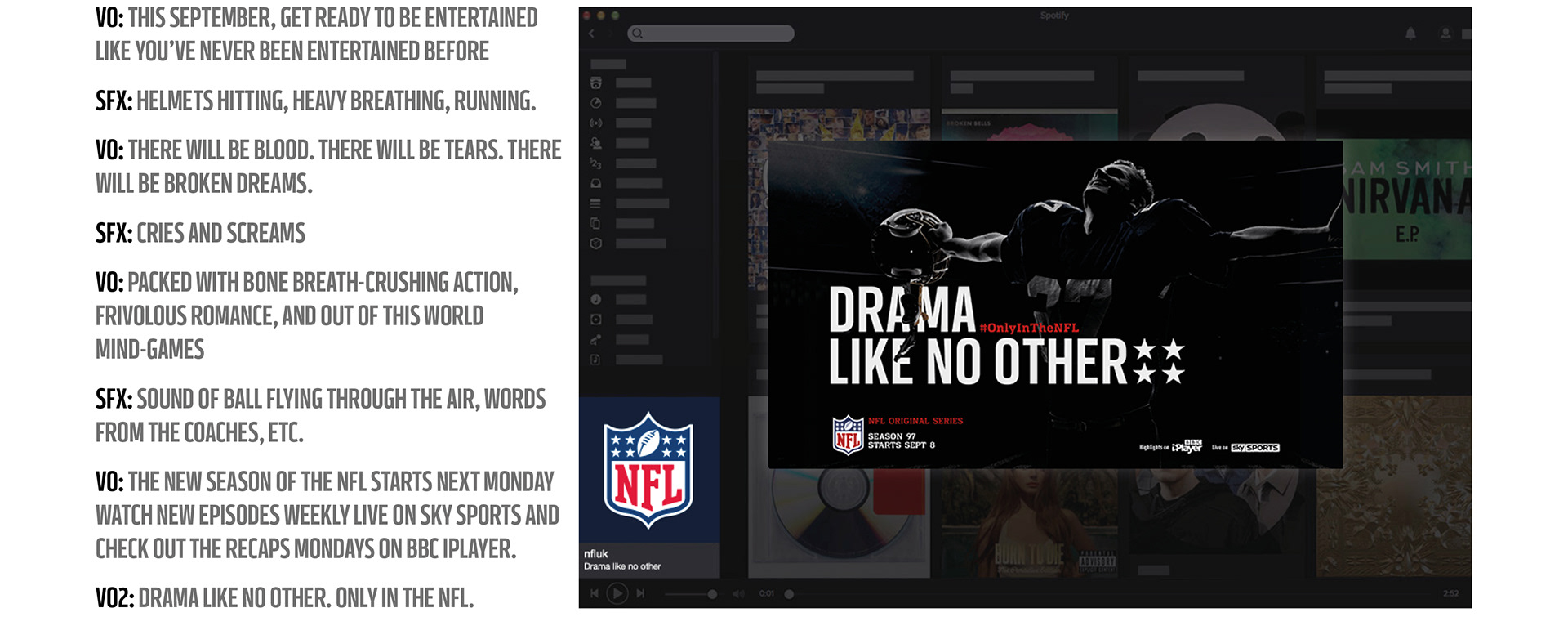Click the nfluk advertiser name
The width and height of the screenshot is (1568, 617).
[596, 554]
